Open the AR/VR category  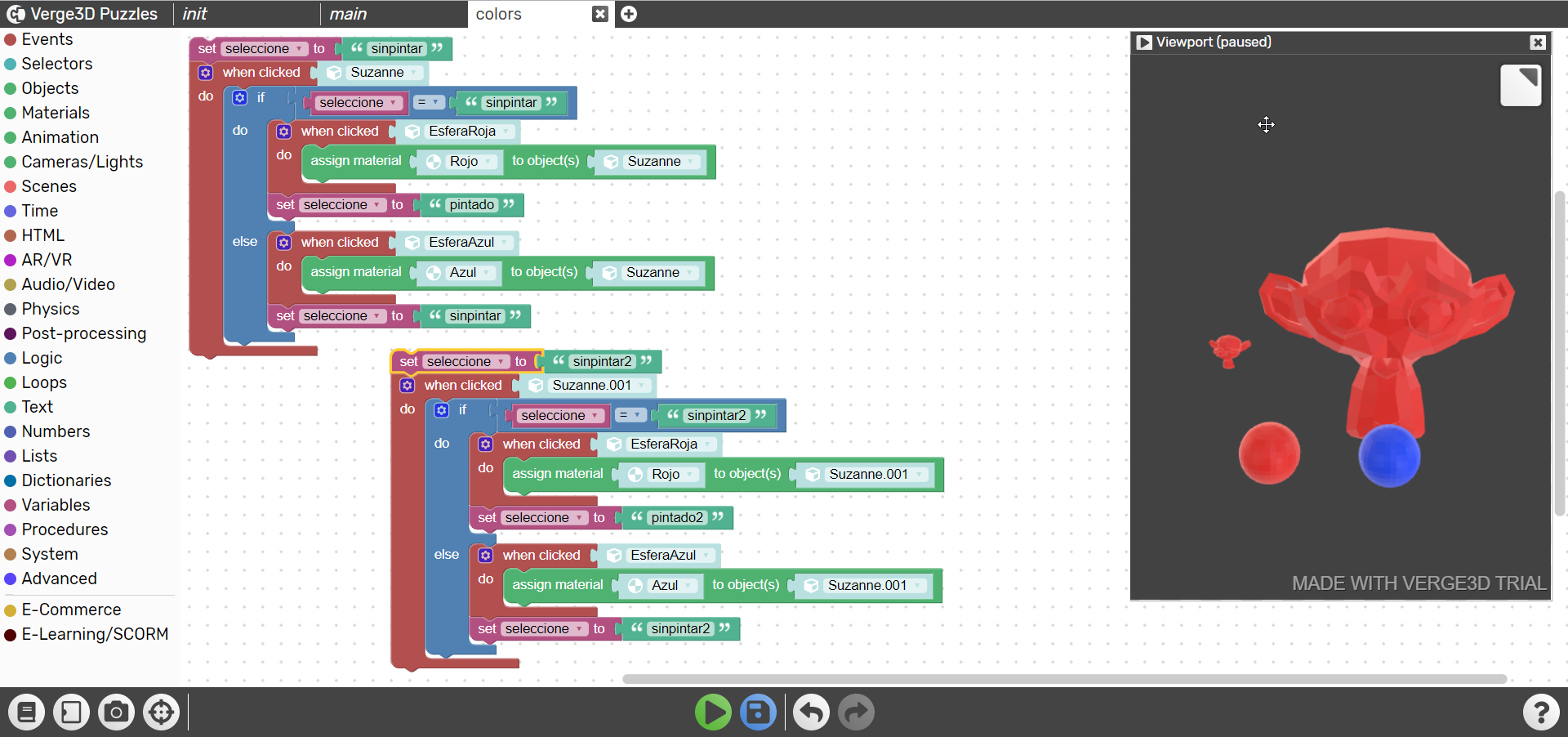click(47, 260)
